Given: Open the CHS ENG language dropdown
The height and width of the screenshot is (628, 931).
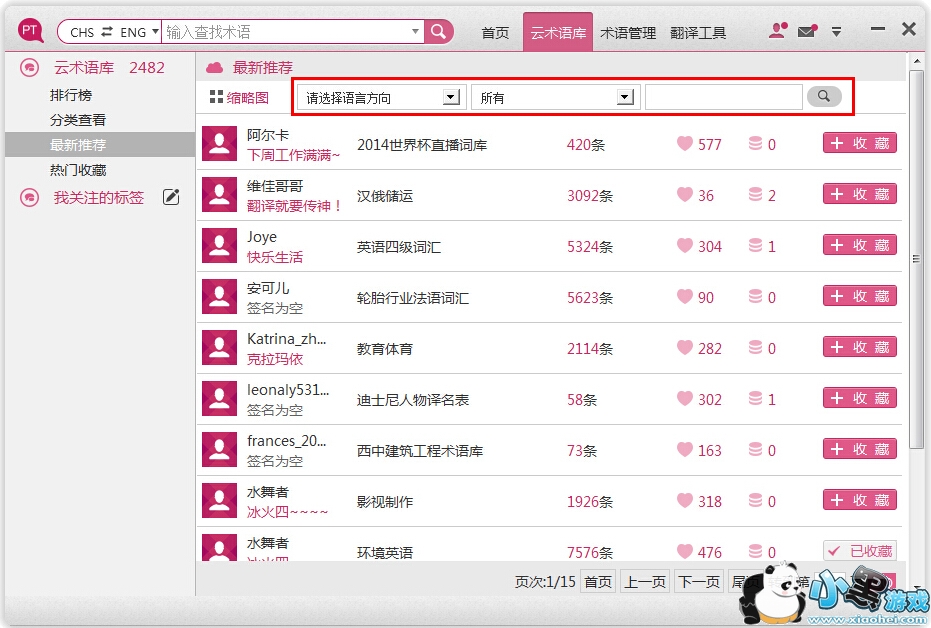Looking at the screenshot, I should coord(155,31).
